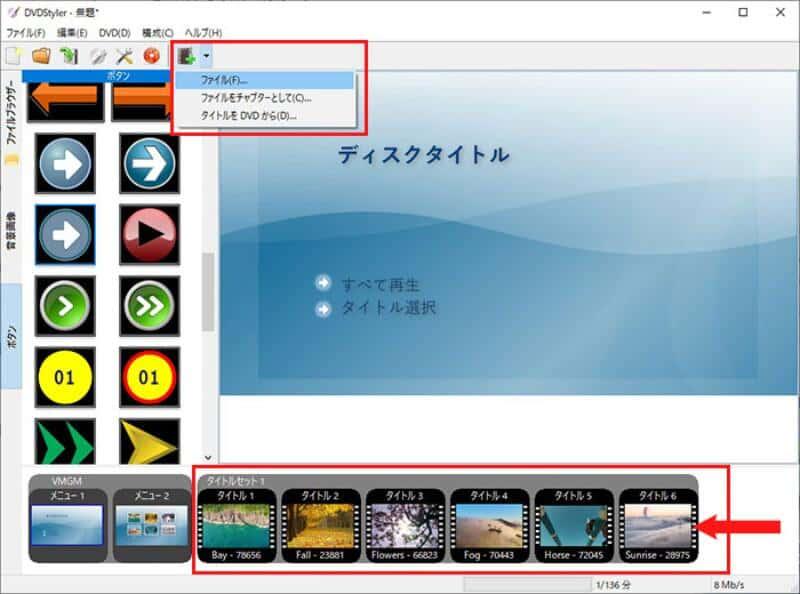
Task: Open DVD options wrench icon
Action: point(125,56)
